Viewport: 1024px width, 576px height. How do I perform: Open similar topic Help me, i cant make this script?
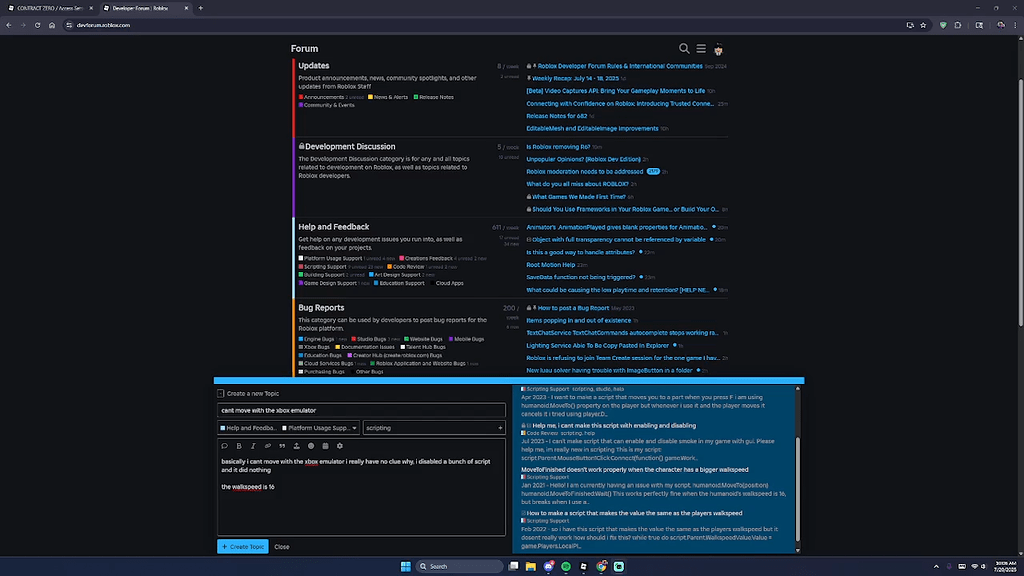(x=614, y=425)
